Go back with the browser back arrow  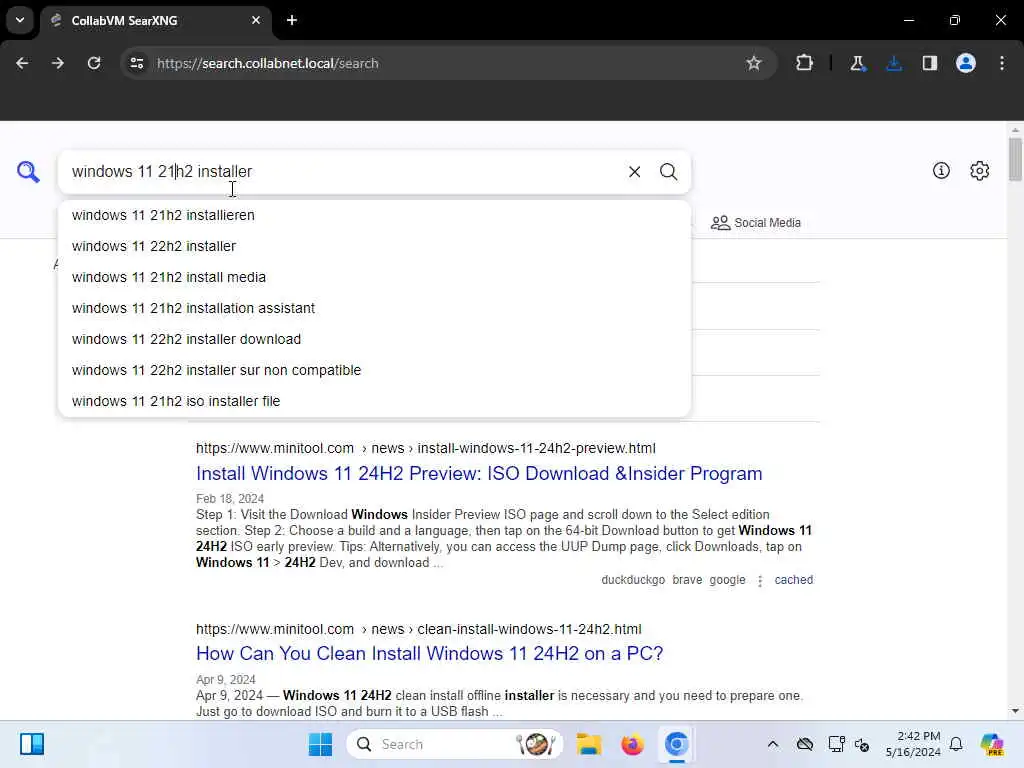[22, 63]
